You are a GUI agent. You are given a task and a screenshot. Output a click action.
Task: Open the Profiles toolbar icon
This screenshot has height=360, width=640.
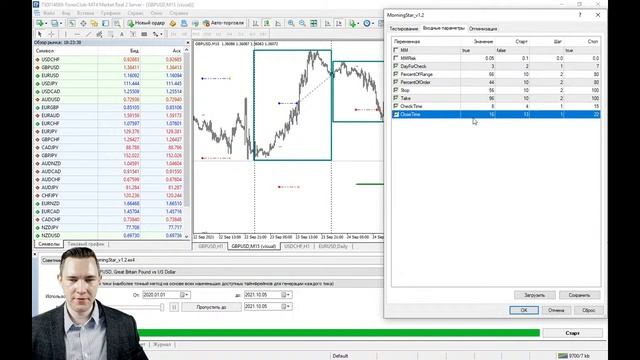(x=55, y=23)
